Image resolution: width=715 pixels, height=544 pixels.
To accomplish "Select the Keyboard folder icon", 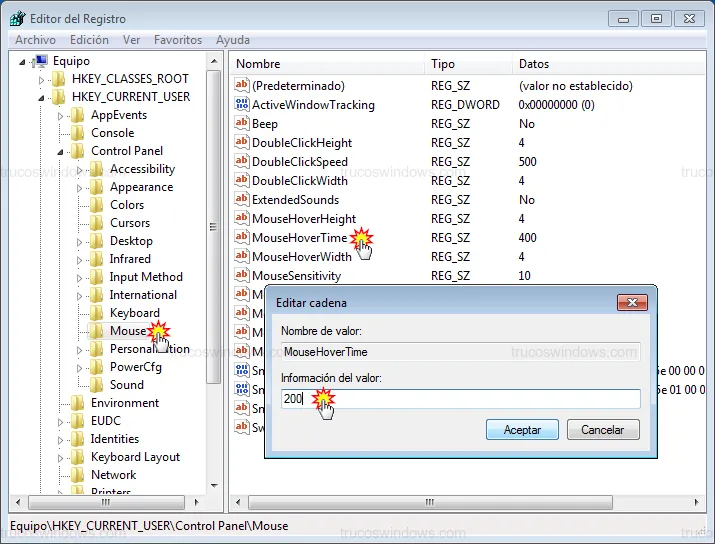I will [x=96, y=313].
